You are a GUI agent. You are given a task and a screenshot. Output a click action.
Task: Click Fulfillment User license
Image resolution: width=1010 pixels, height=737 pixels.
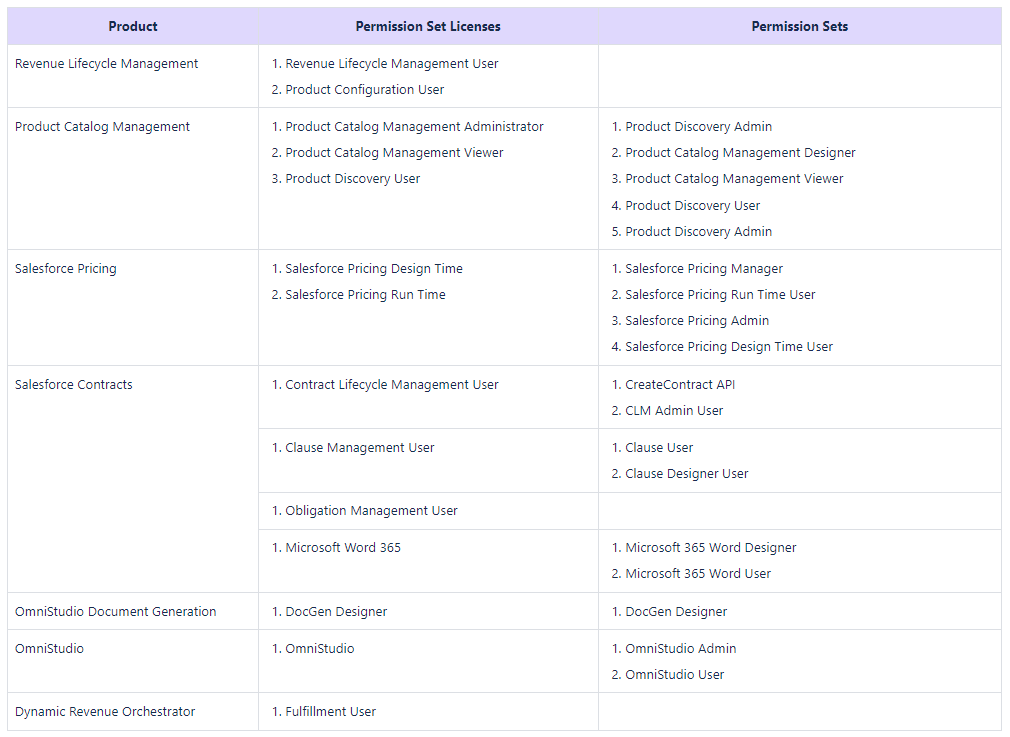click(330, 712)
